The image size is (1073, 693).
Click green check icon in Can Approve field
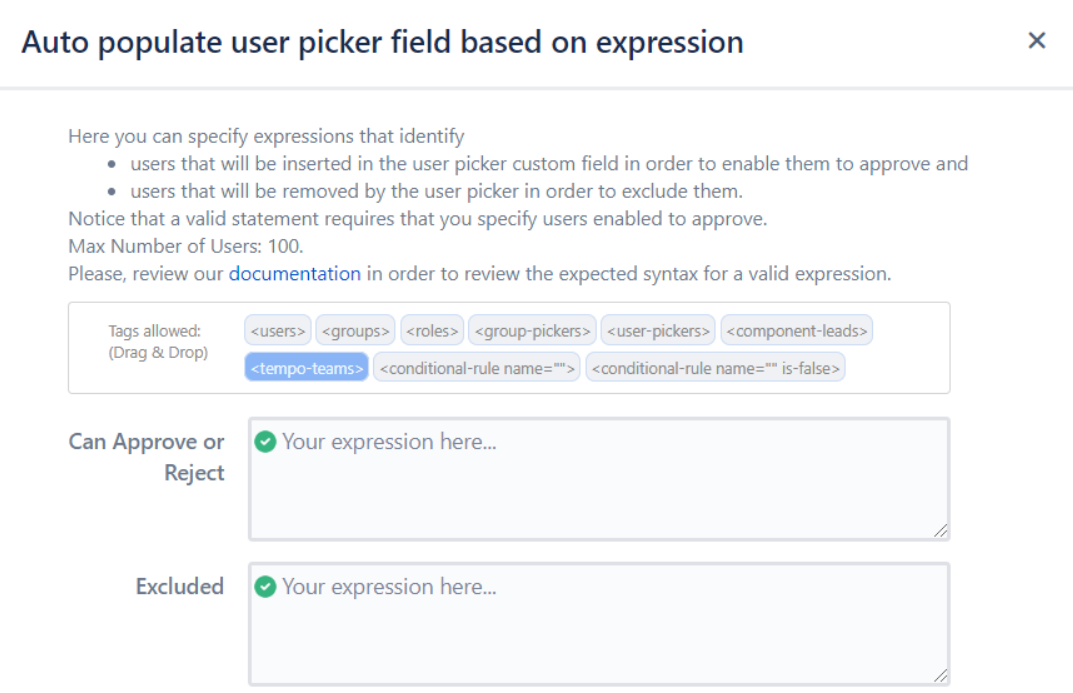[x=265, y=442]
